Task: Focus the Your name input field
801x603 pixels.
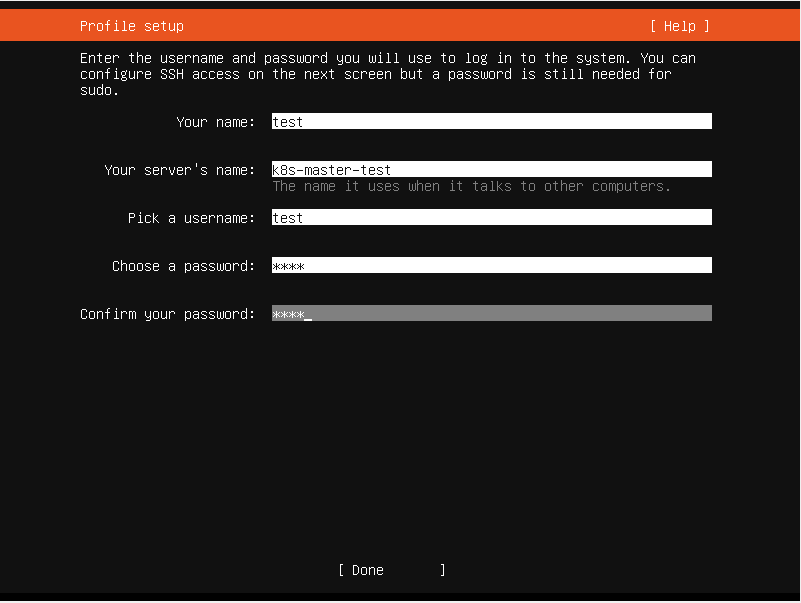Action: pyautogui.click(x=491, y=122)
